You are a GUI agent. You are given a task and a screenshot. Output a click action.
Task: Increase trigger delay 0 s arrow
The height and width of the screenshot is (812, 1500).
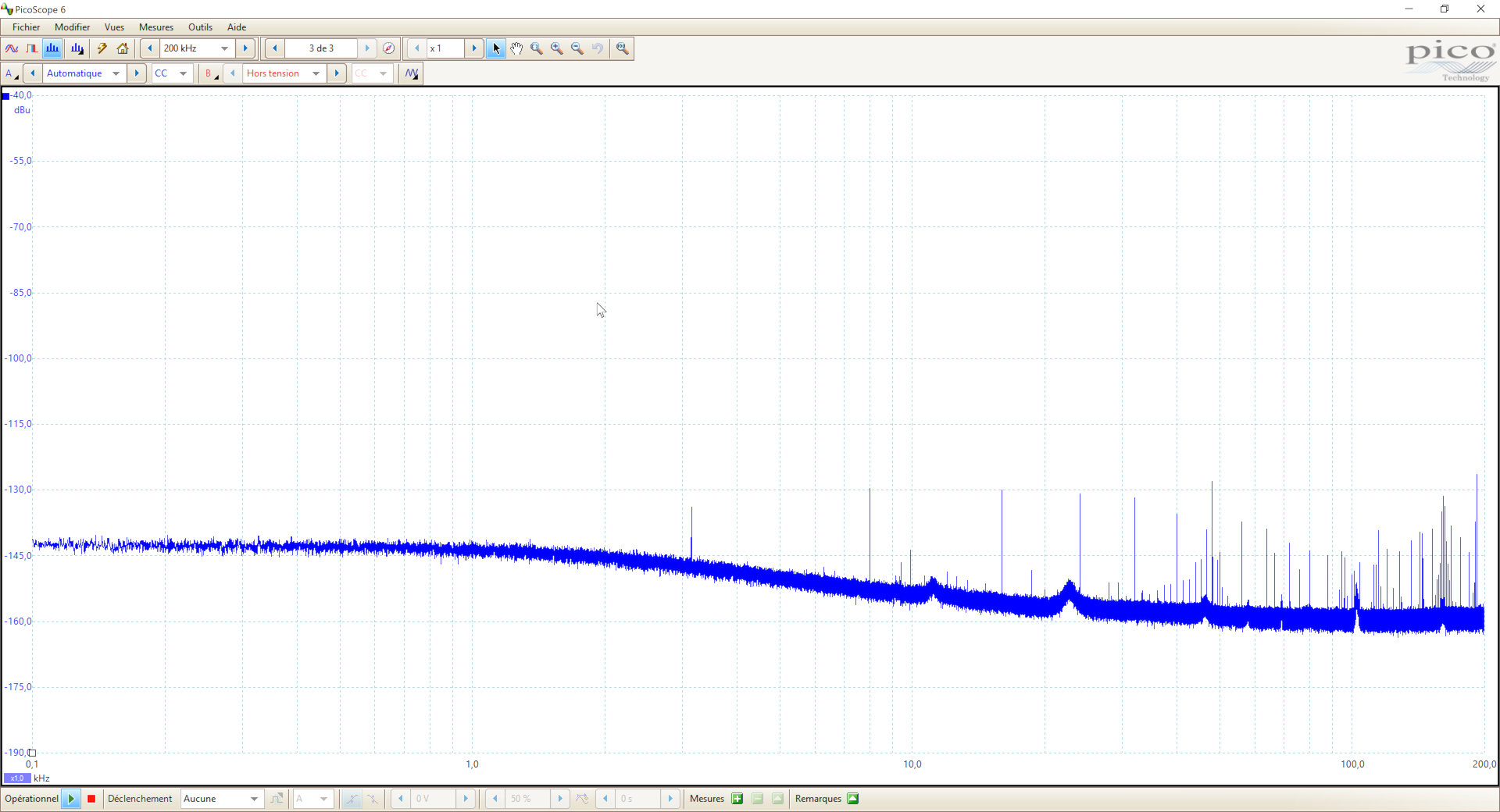(670, 799)
